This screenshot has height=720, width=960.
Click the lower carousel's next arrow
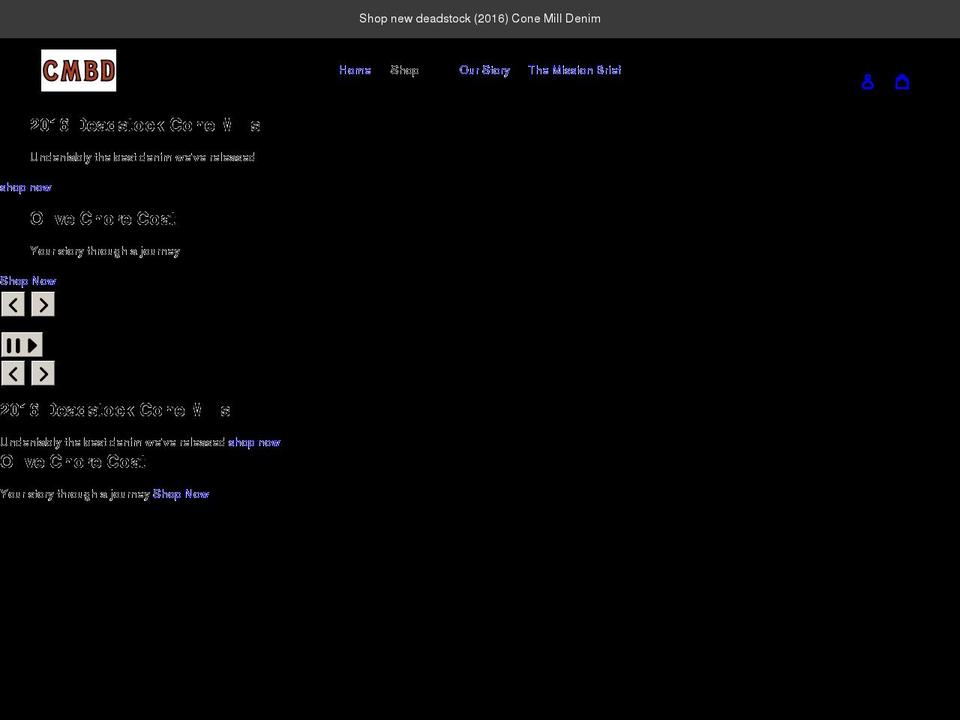[43, 372]
